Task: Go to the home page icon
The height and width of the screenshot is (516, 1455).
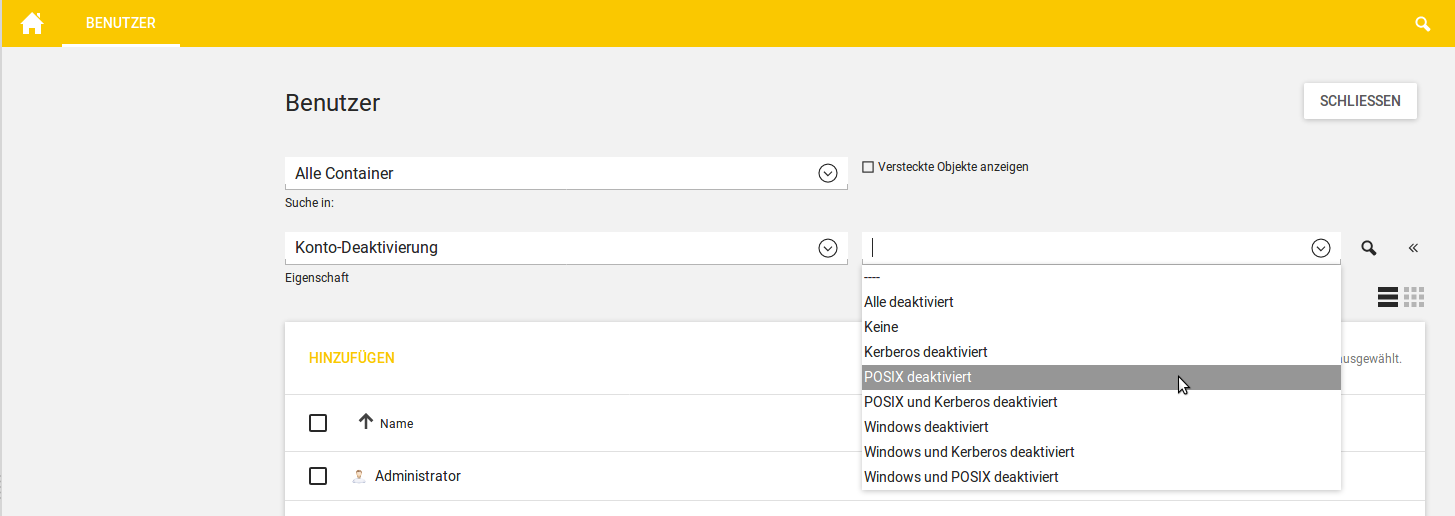Action: click(32, 23)
